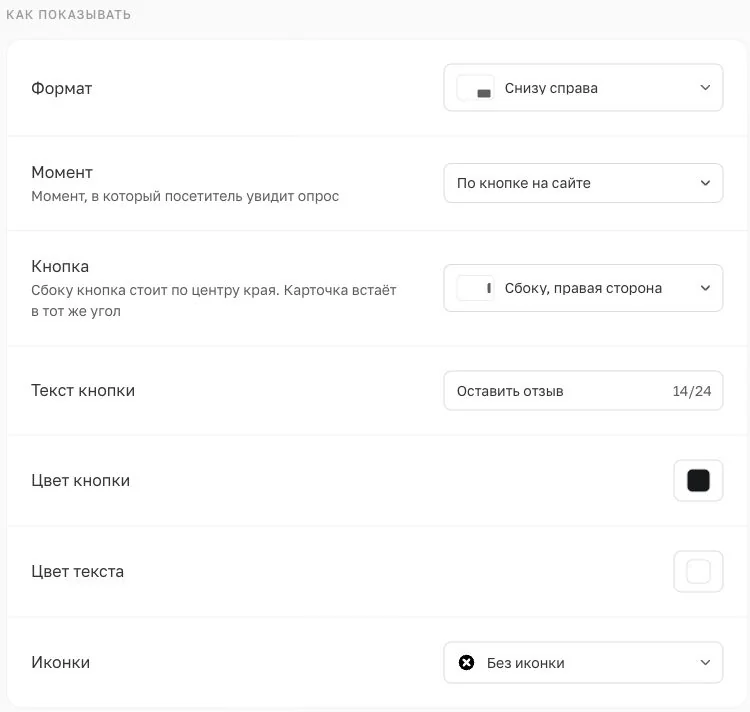Click the Текст кнопки label

click(83, 390)
